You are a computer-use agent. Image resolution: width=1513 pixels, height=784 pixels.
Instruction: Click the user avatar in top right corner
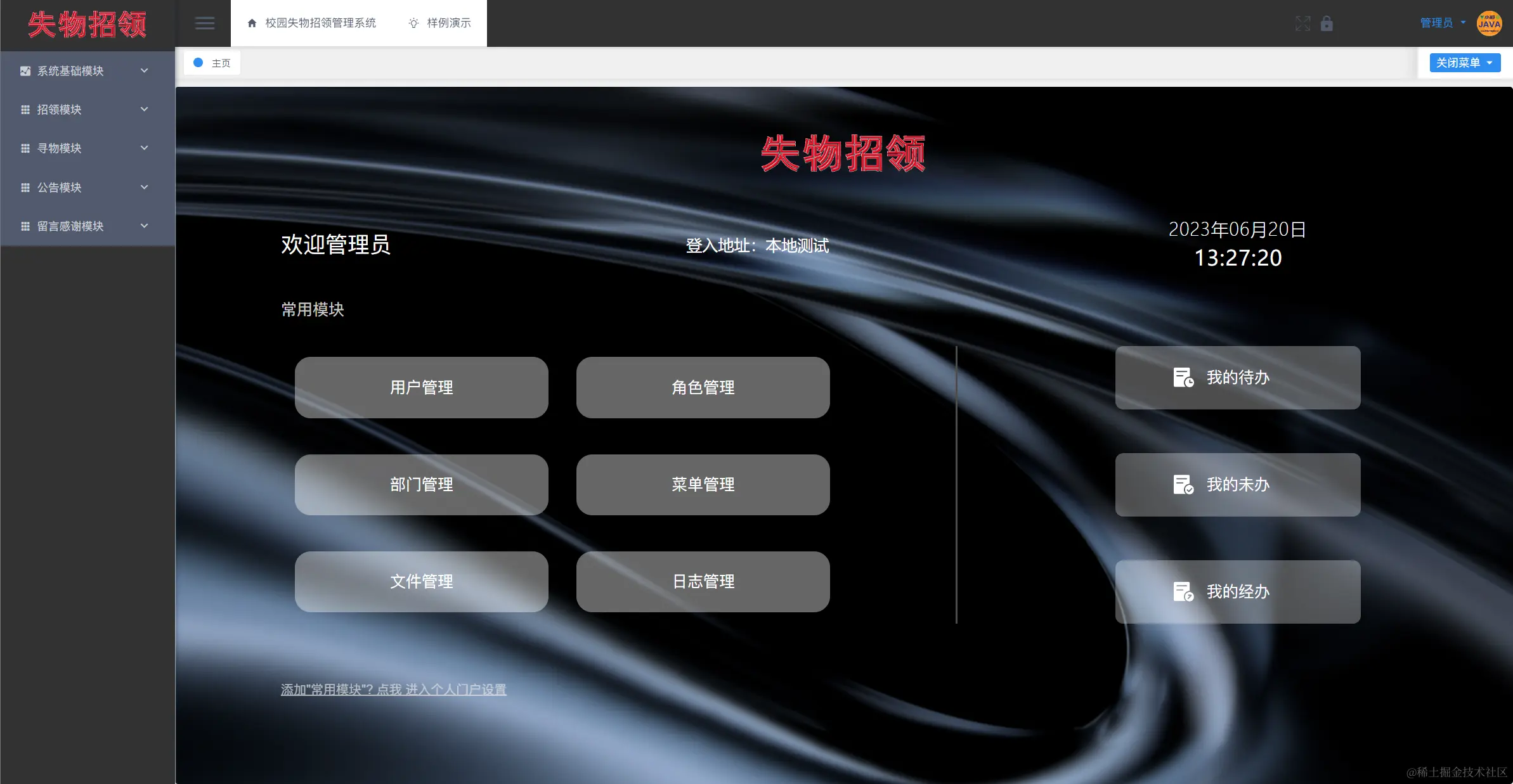point(1489,23)
